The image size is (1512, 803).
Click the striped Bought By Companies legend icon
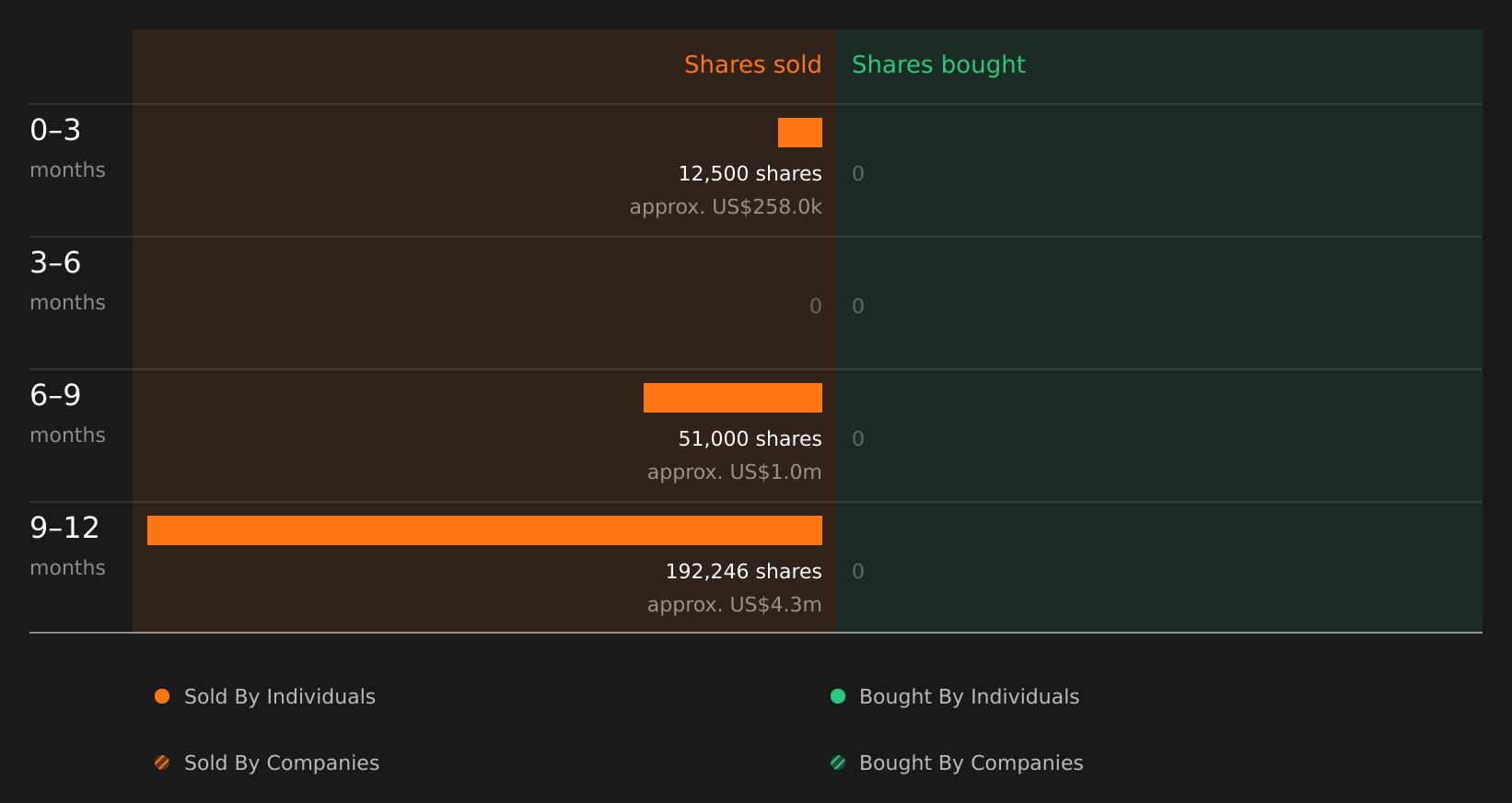click(838, 762)
